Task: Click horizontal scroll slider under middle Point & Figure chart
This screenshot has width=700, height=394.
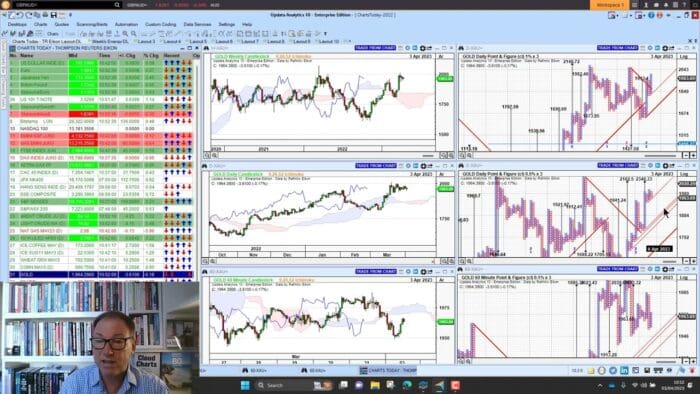Action: pyautogui.click(x=669, y=261)
